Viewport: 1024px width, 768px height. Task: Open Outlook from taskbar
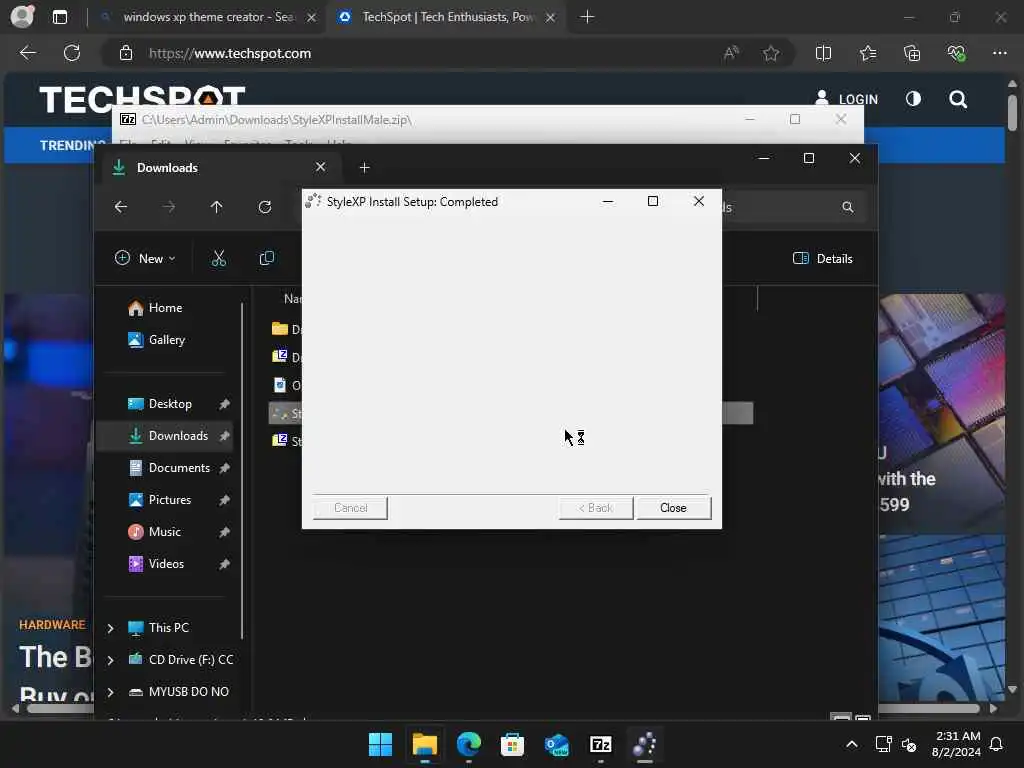click(556, 744)
